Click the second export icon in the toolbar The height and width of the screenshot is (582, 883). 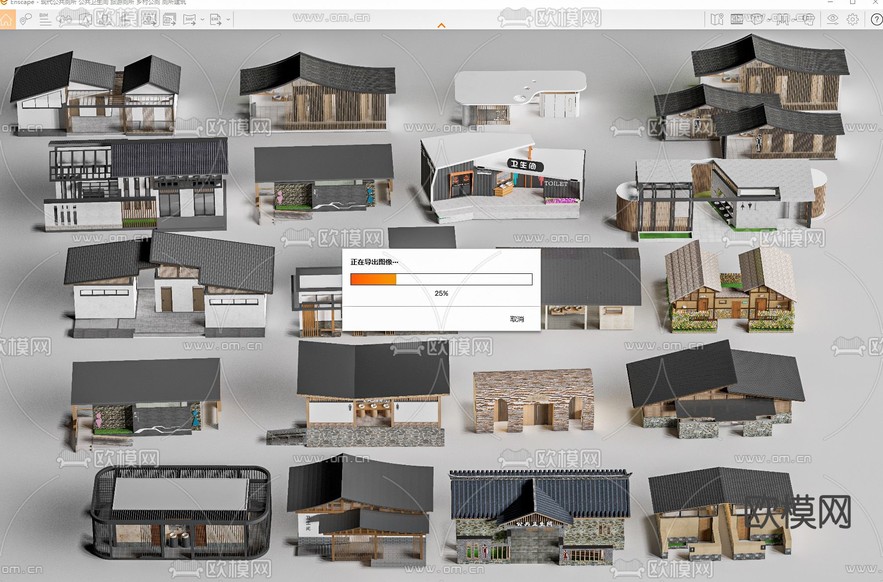point(215,20)
